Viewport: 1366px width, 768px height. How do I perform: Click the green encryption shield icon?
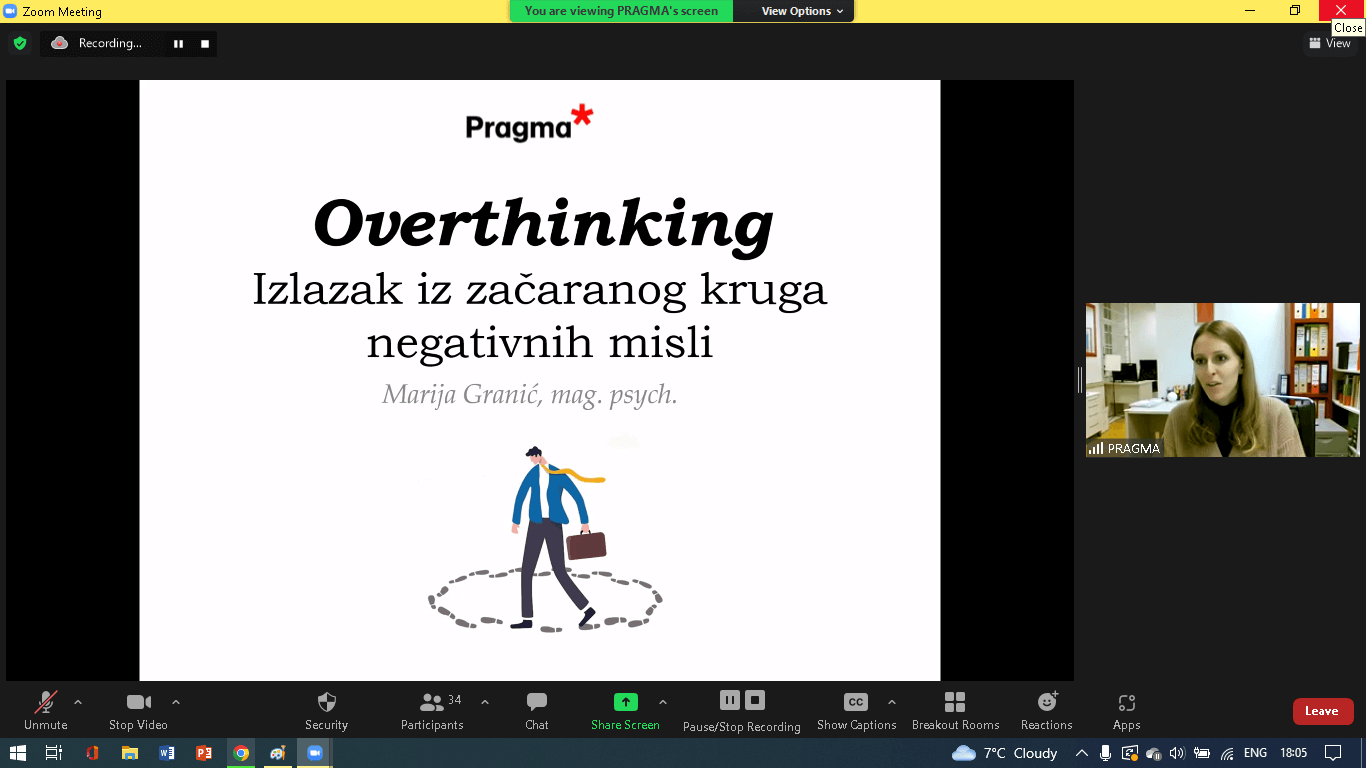[x=19, y=43]
